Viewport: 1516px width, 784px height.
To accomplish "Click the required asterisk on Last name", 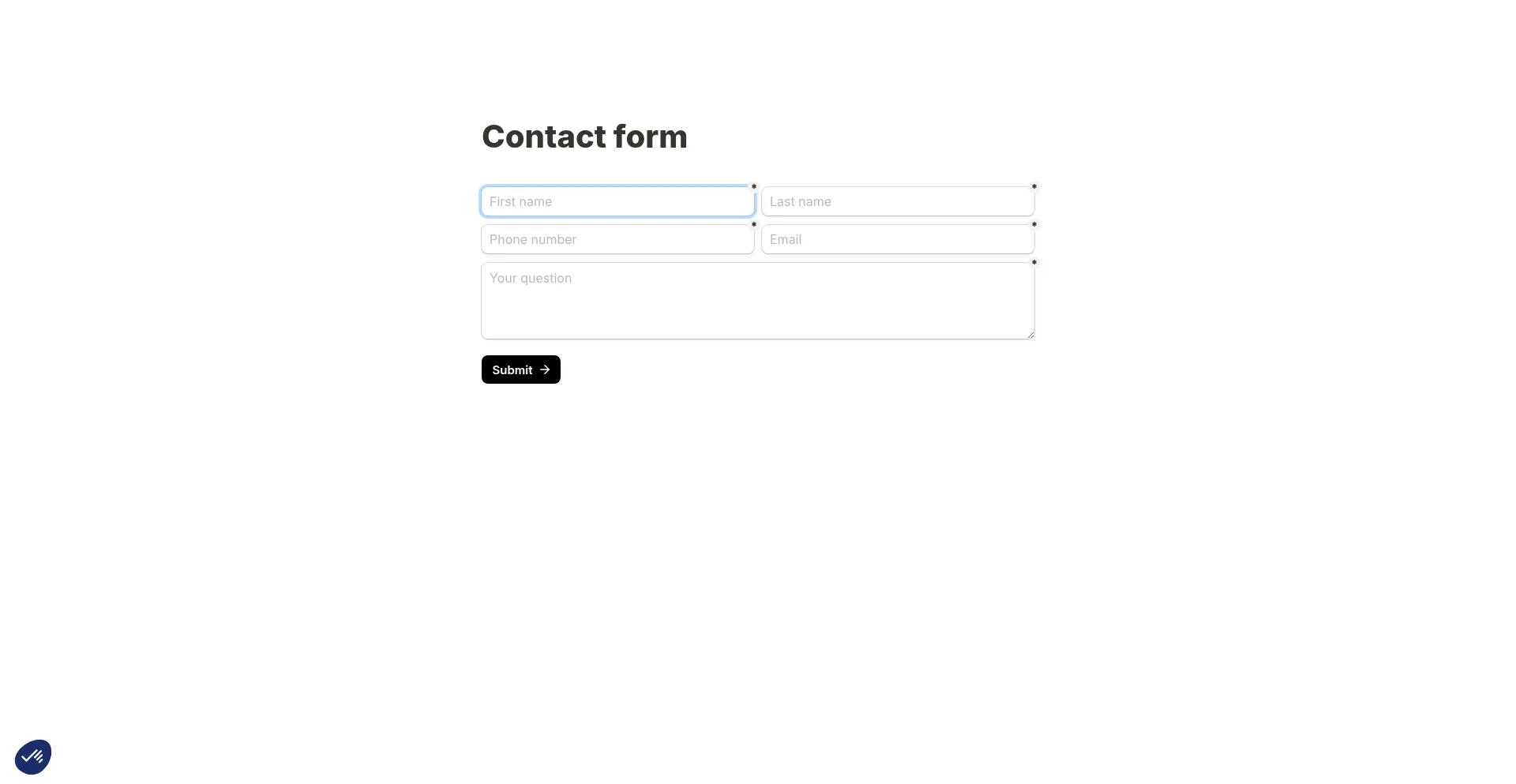I will [x=1034, y=187].
